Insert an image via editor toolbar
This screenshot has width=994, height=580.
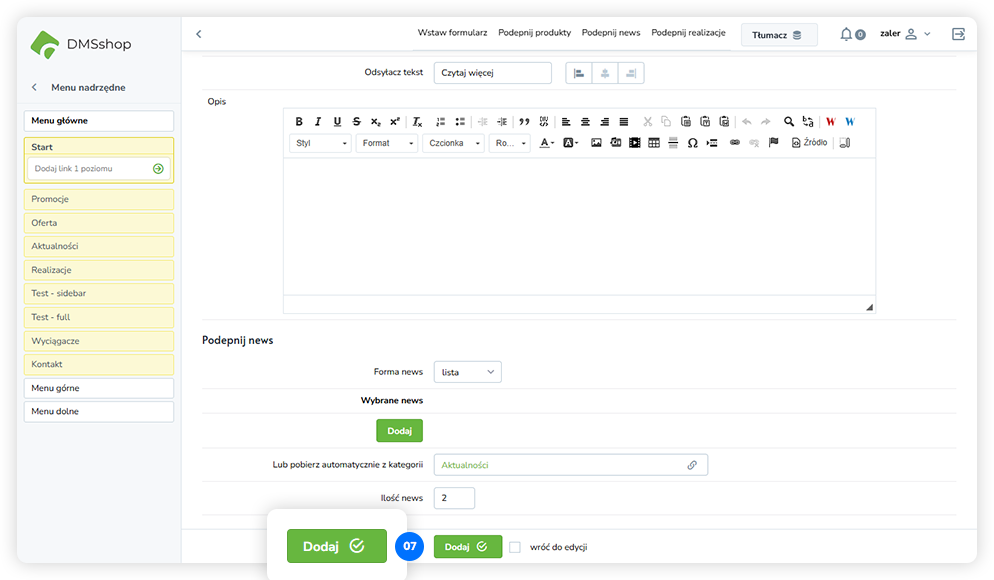coord(596,143)
